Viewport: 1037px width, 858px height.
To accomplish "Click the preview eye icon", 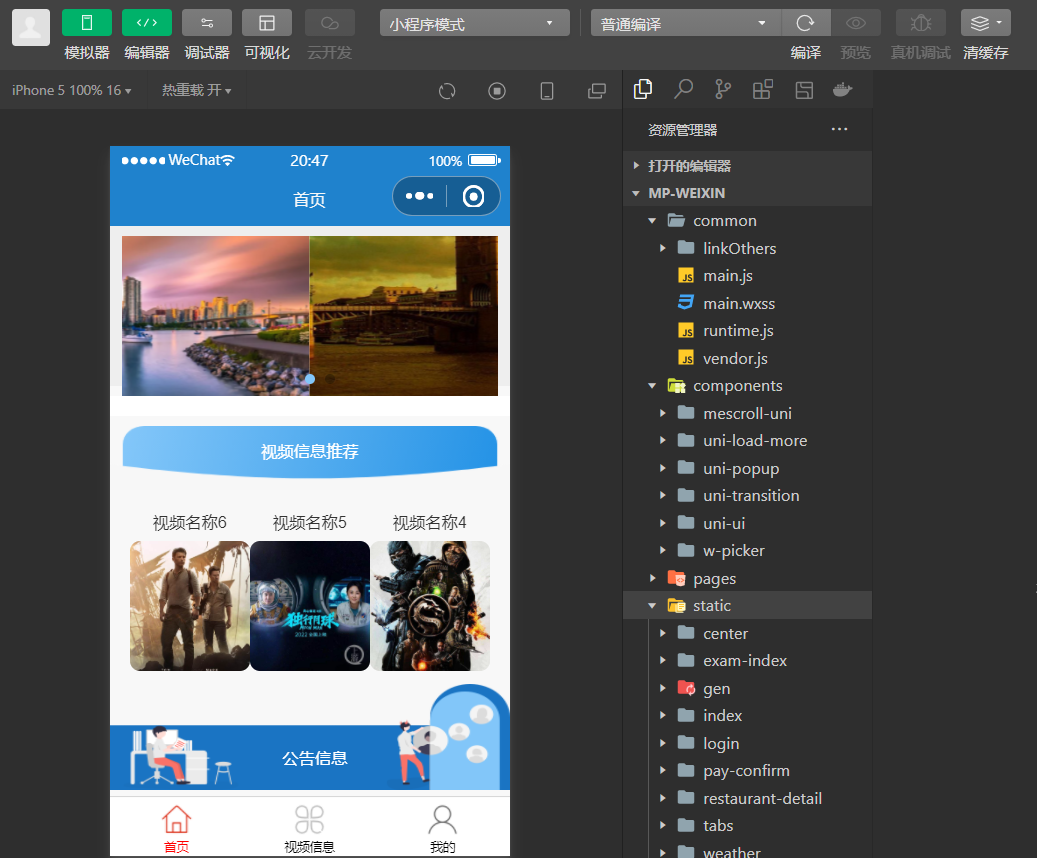I will tap(856, 23).
